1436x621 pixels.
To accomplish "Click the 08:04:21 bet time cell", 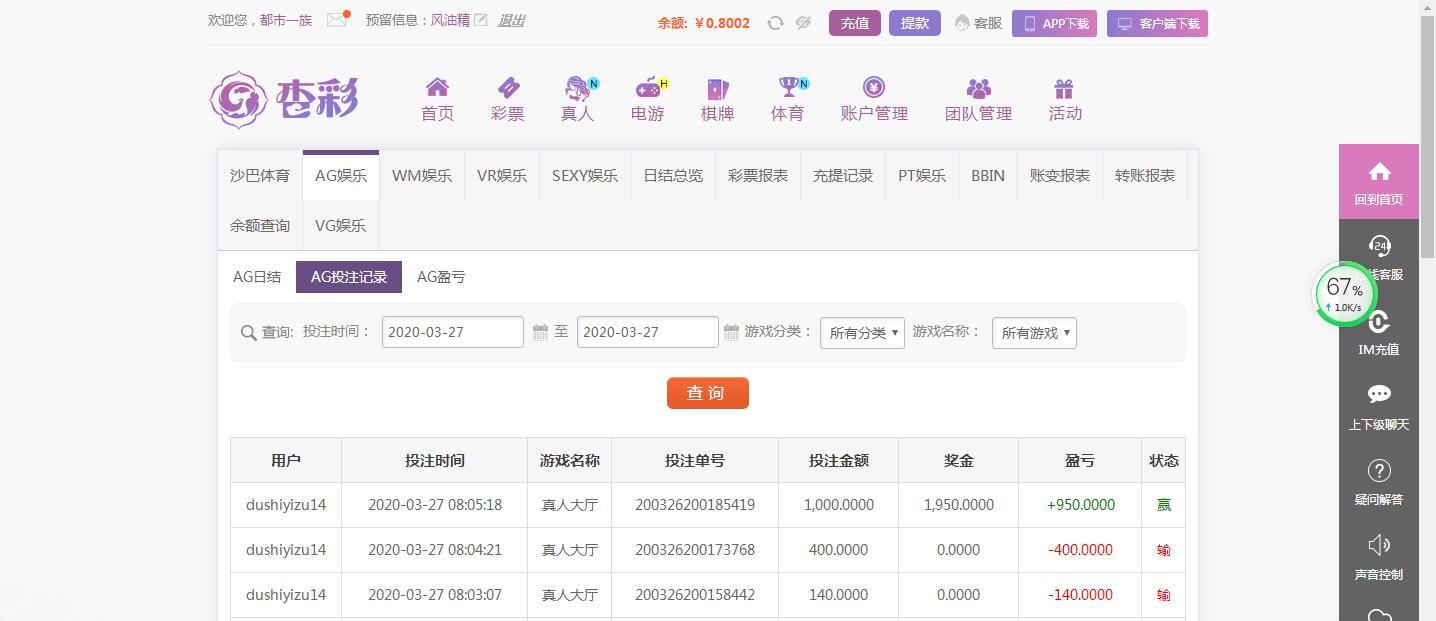I will 435,550.
